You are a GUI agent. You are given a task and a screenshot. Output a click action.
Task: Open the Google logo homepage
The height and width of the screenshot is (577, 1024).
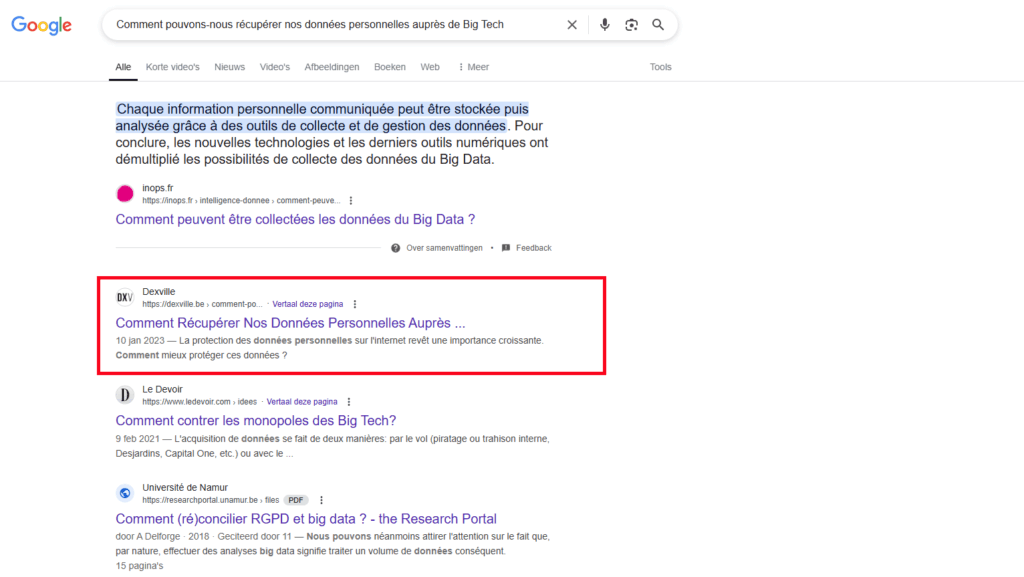[x=41, y=25]
